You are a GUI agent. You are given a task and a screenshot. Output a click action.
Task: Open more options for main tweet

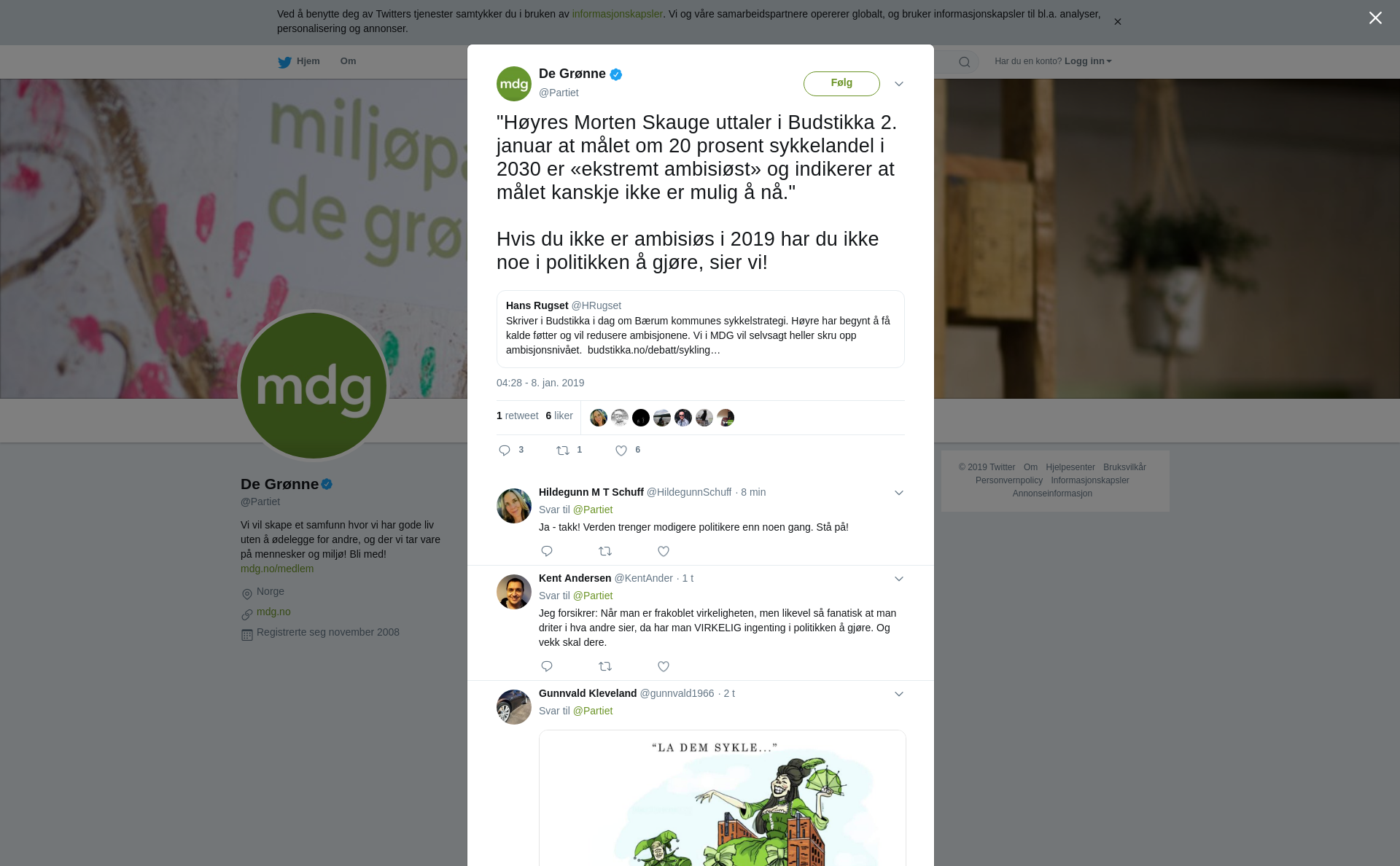[x=899, y=84]
